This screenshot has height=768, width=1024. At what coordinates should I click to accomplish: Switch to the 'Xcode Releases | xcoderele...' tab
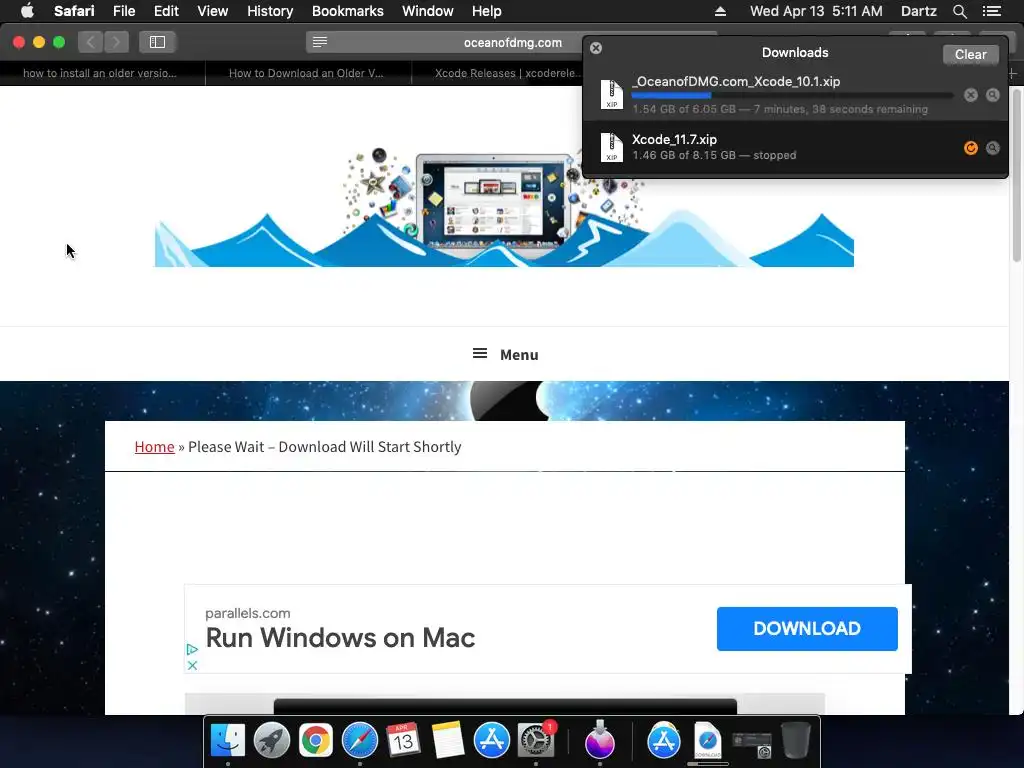[x=506, y=73]
